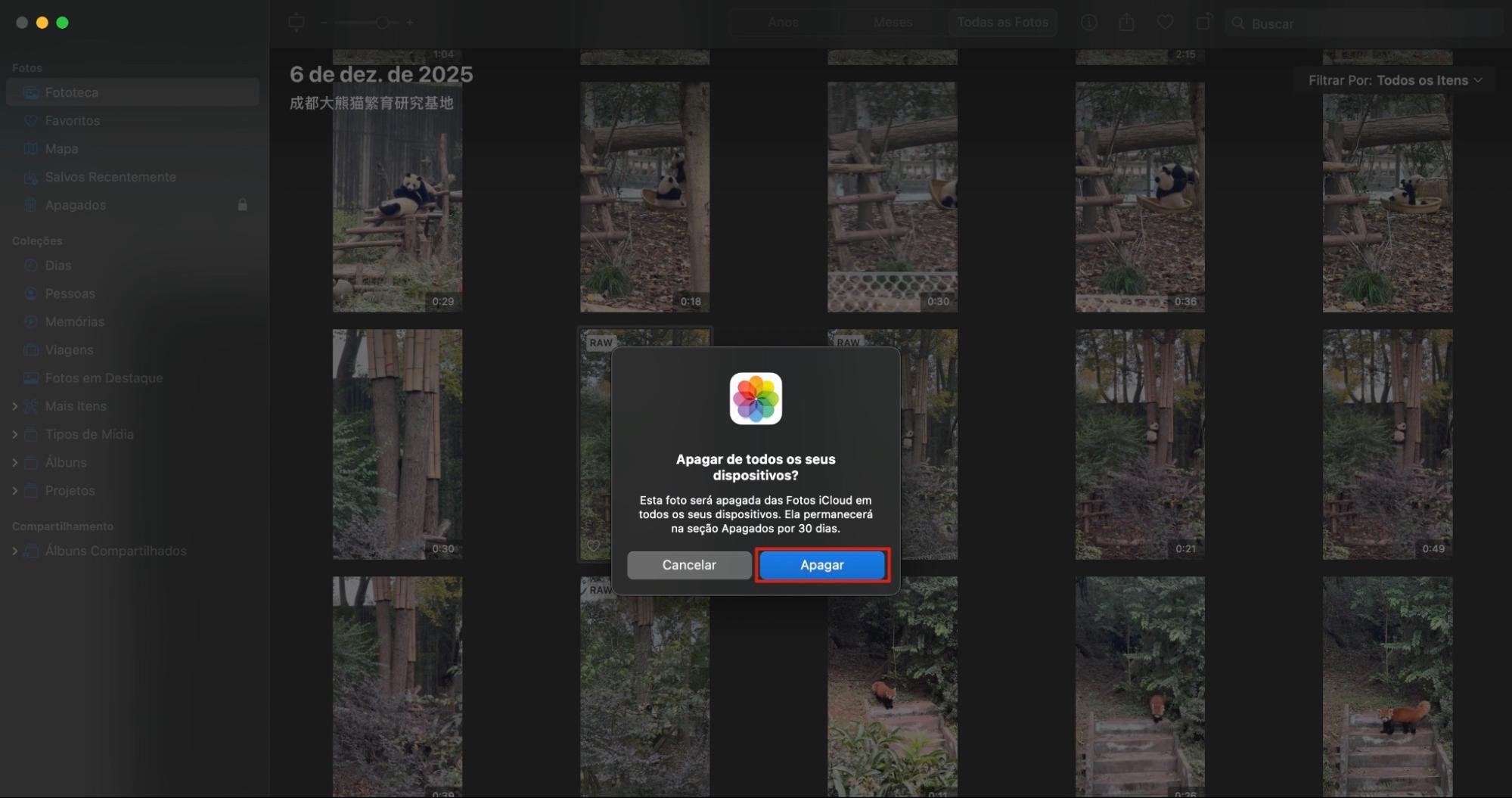
Task: Click the lock icon next to Apagados
Action: (243, 204)
